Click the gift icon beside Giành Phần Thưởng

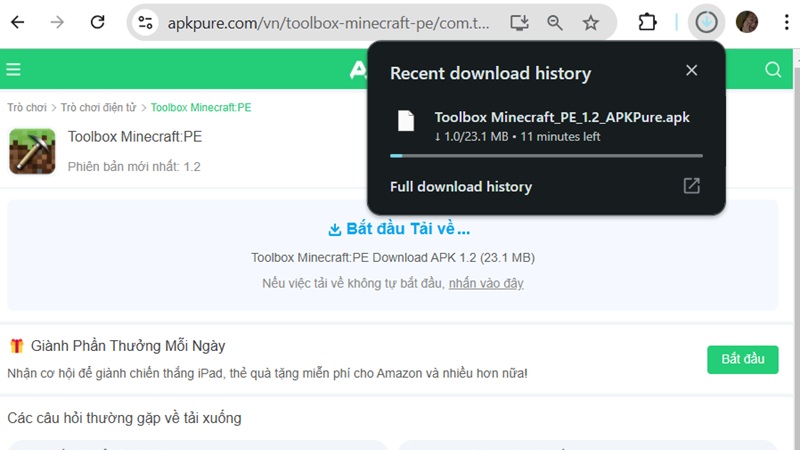[x=16, y=346]
